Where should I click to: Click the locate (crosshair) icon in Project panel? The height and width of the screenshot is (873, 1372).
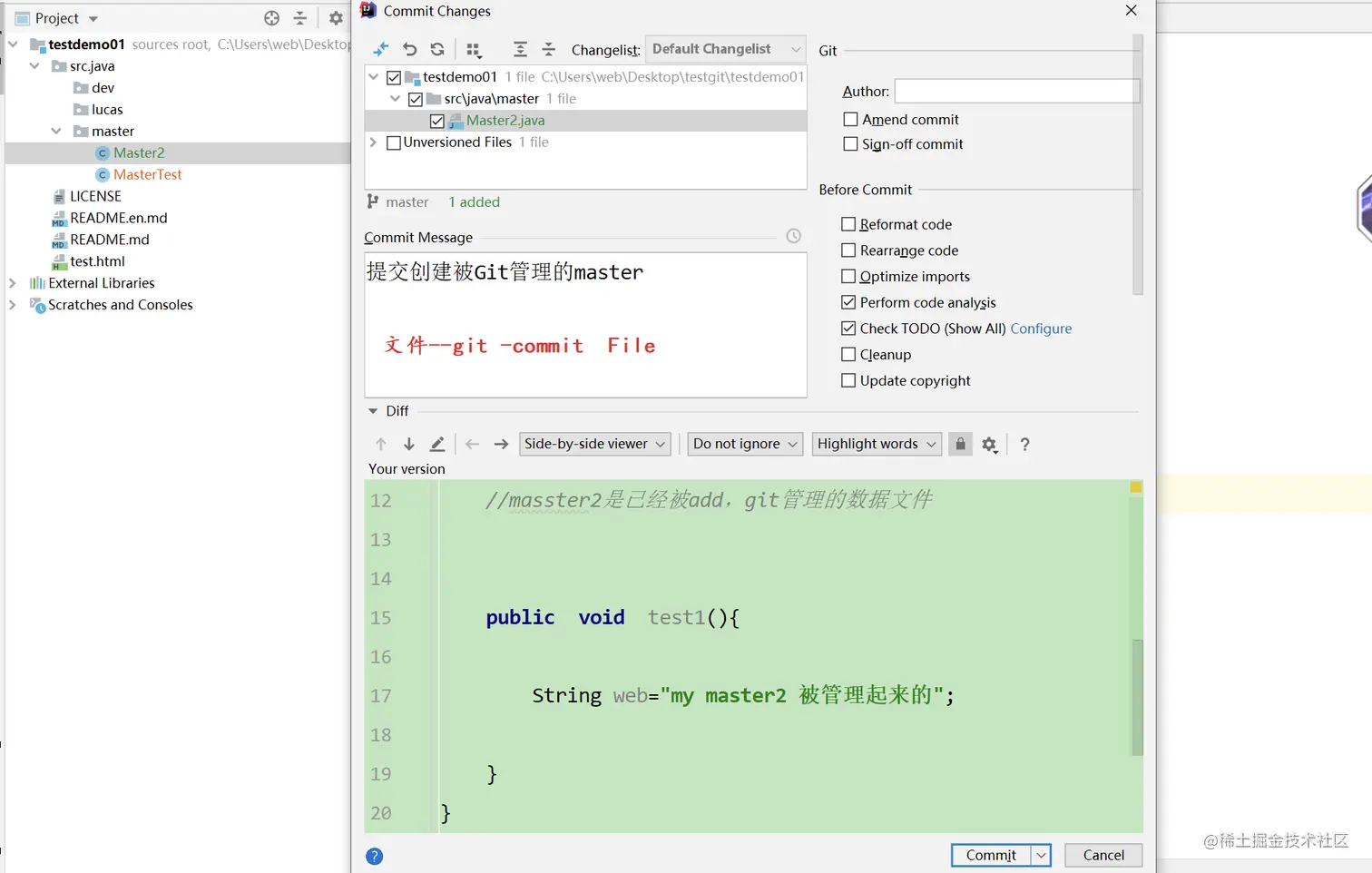coord(271,18)
